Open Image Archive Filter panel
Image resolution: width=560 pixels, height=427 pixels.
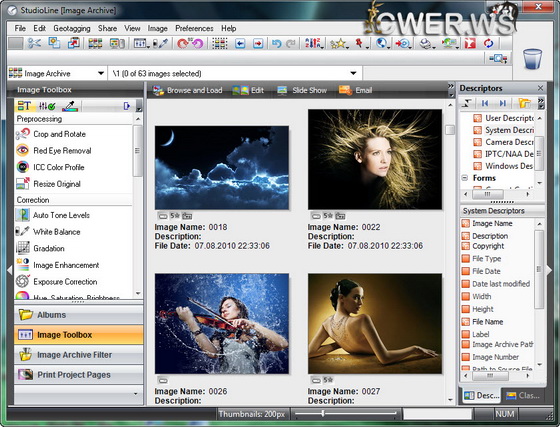tap(79, 355)
